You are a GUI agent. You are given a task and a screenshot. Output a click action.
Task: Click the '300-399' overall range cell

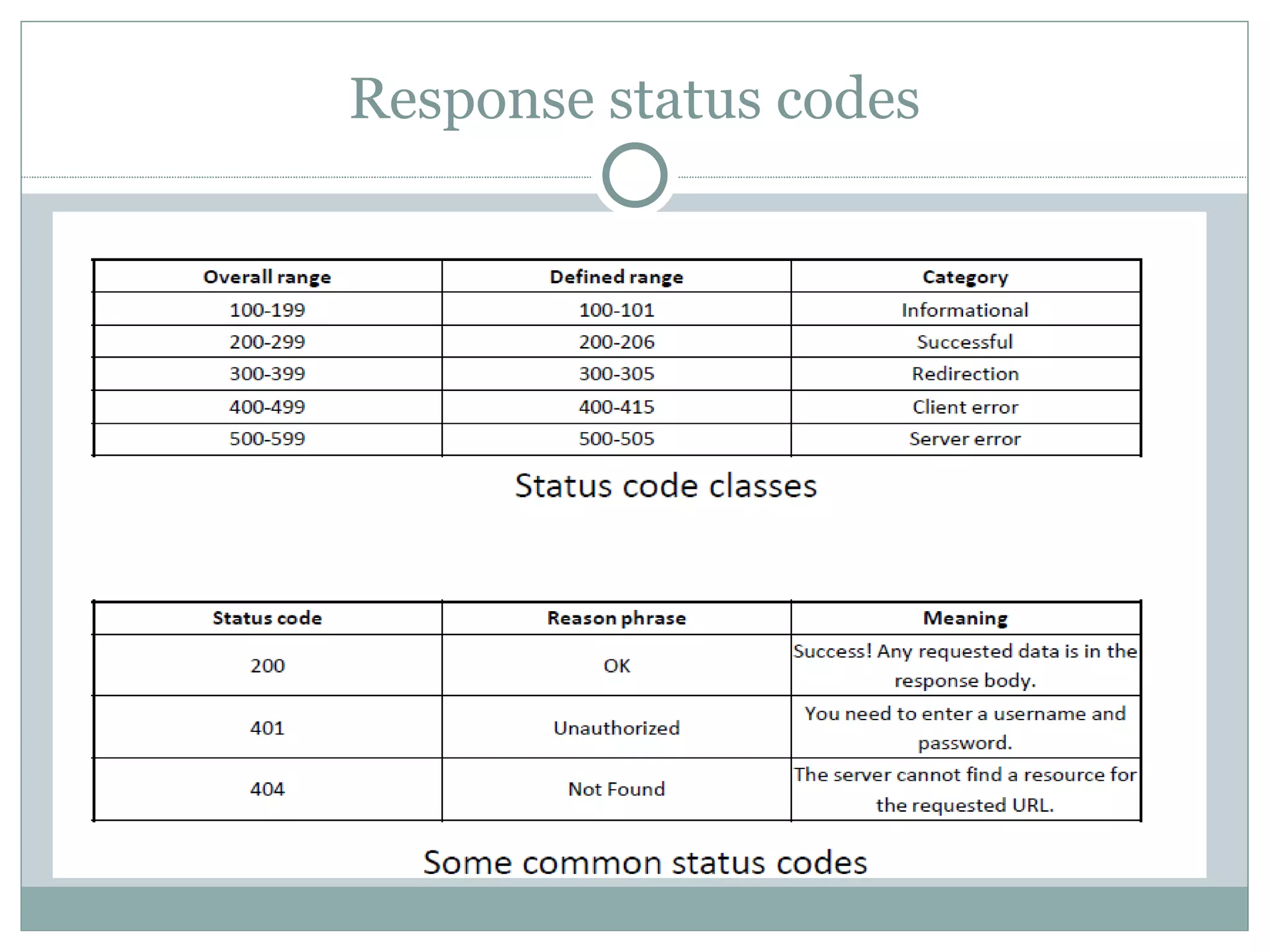tap(267, 374)
